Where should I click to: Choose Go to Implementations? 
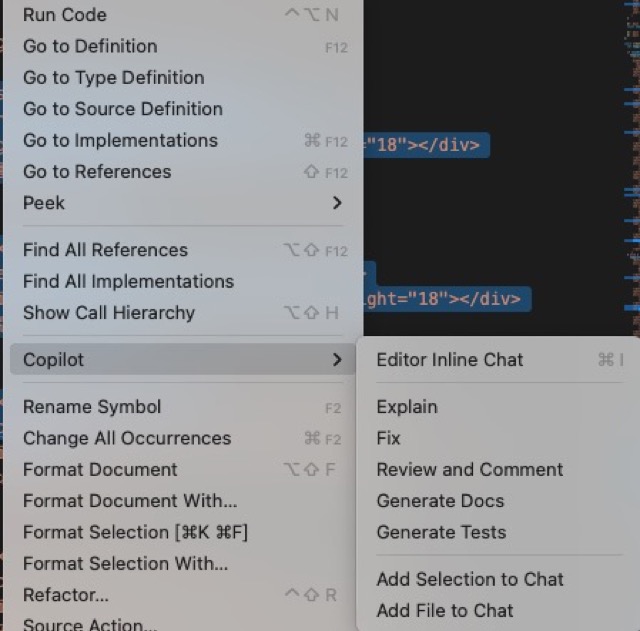click(182, 140)
